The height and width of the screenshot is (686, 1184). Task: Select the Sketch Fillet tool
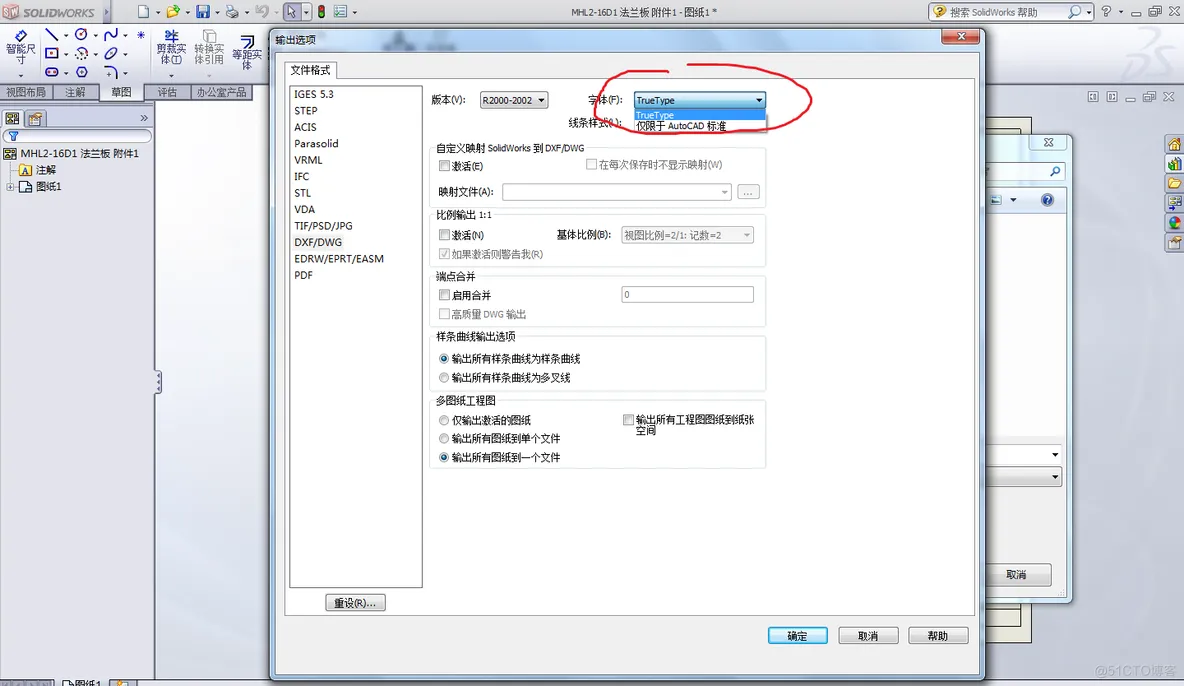(111, 73)
